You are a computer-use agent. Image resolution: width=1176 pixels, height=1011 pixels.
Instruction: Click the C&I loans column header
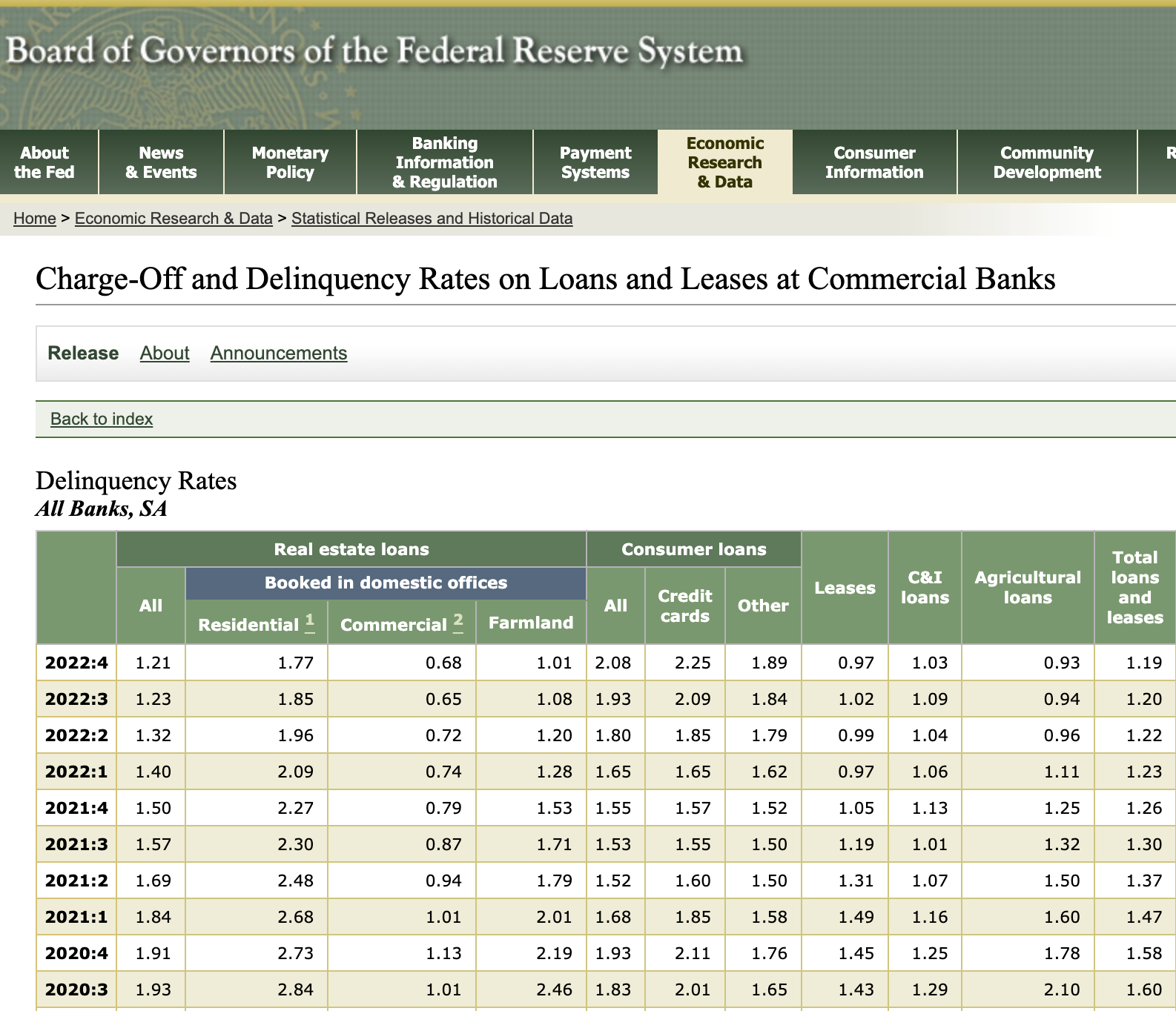[925, 588]
